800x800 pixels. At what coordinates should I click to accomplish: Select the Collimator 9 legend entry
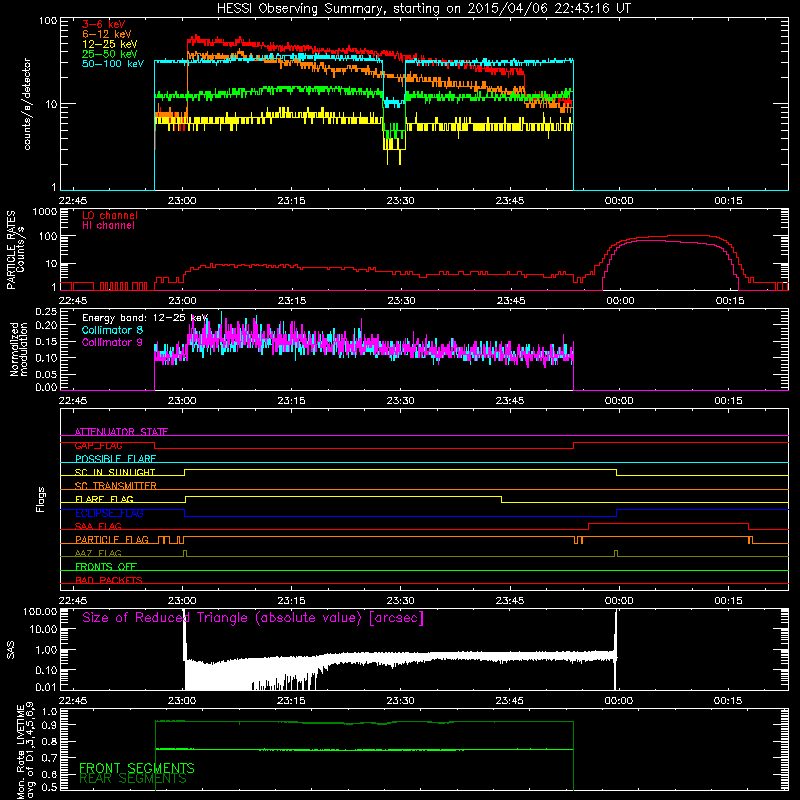pos(112,342)
